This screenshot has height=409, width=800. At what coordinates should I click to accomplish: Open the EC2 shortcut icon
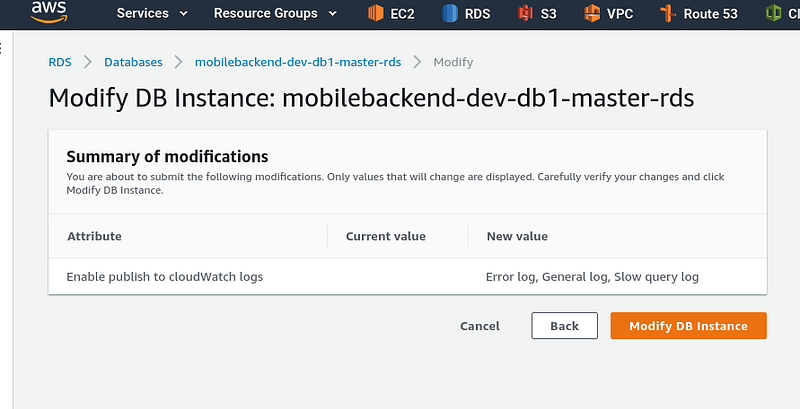[376, 13]
